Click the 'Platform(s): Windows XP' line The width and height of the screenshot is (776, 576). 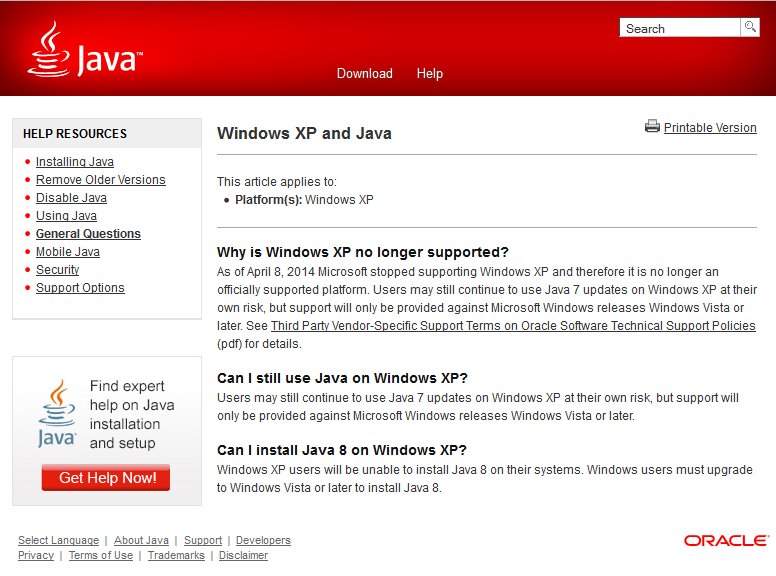click(x=304, y=200)
